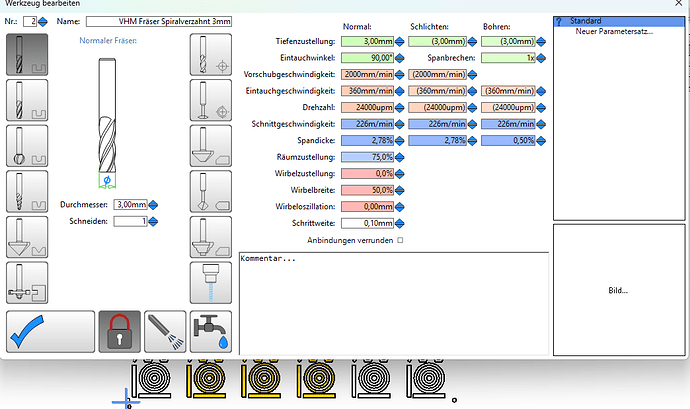Toggle the red padlock lock button
The height and width of the screenshot is (409, 690).
coord(119,332)
